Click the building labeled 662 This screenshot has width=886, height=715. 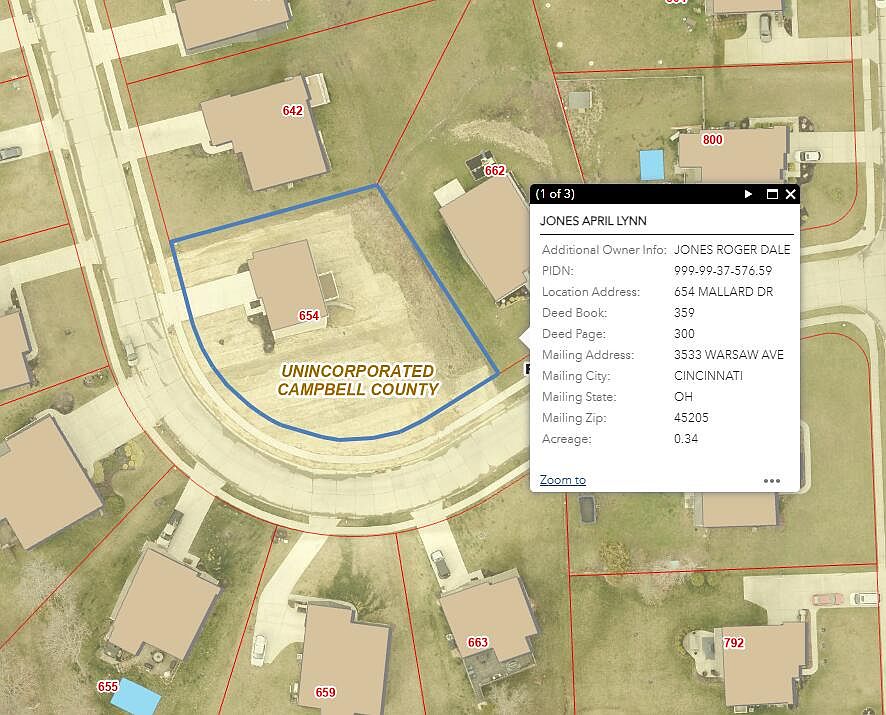coord(480,235)
